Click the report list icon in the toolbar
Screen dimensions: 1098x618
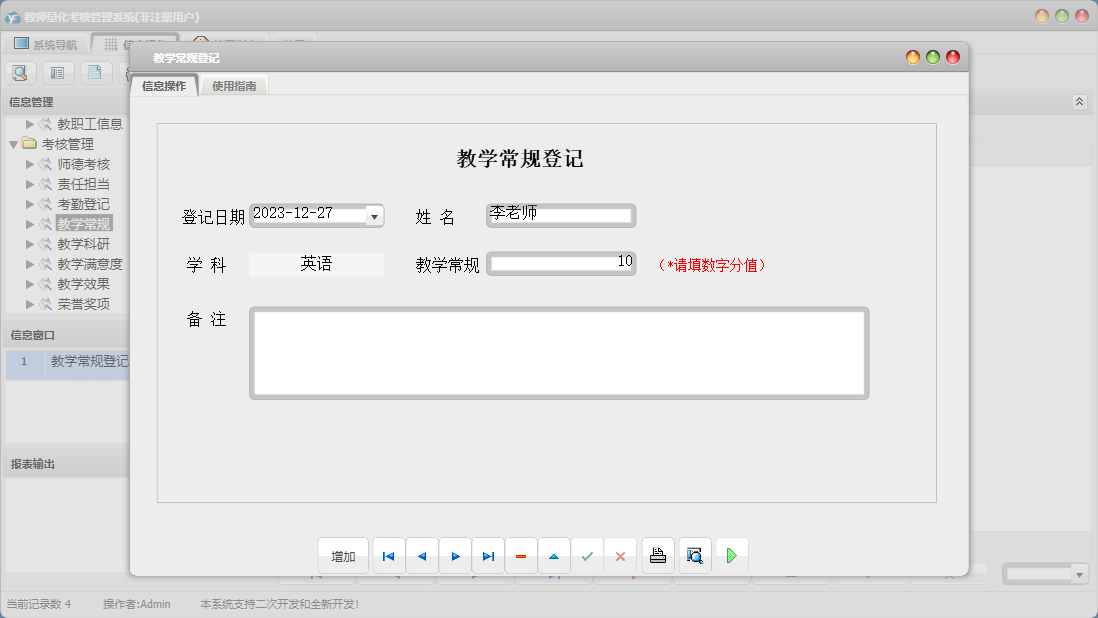(57, 72)
